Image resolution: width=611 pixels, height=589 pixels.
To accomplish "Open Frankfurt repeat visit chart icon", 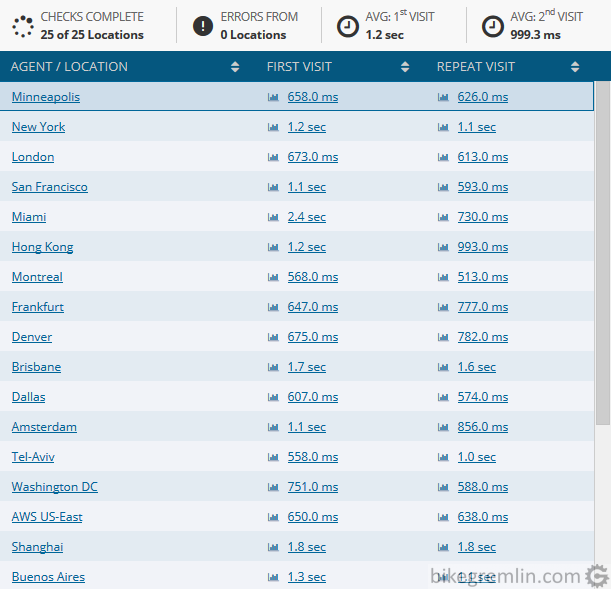I will [x=443, y=307].
